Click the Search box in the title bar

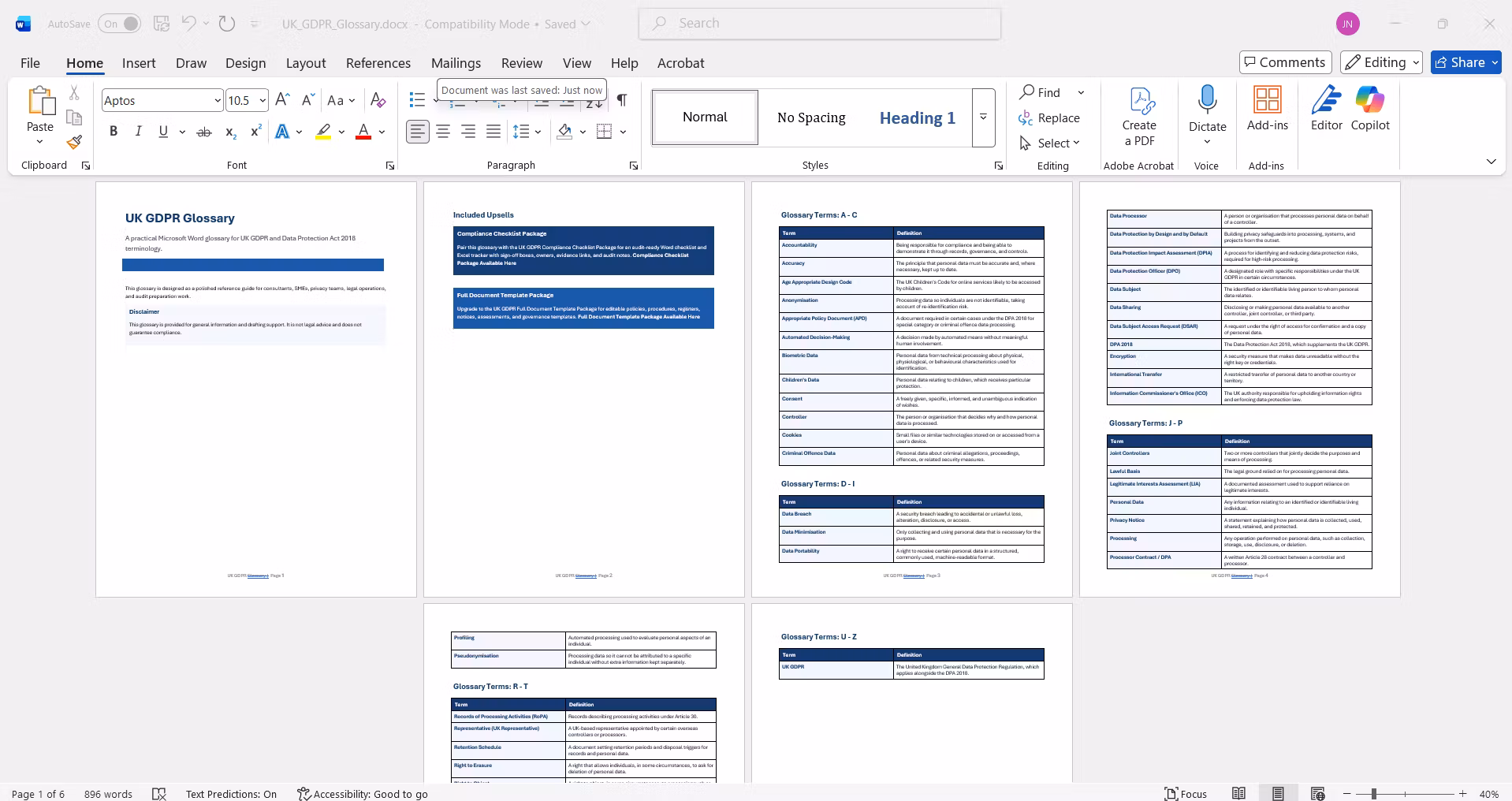820,24
